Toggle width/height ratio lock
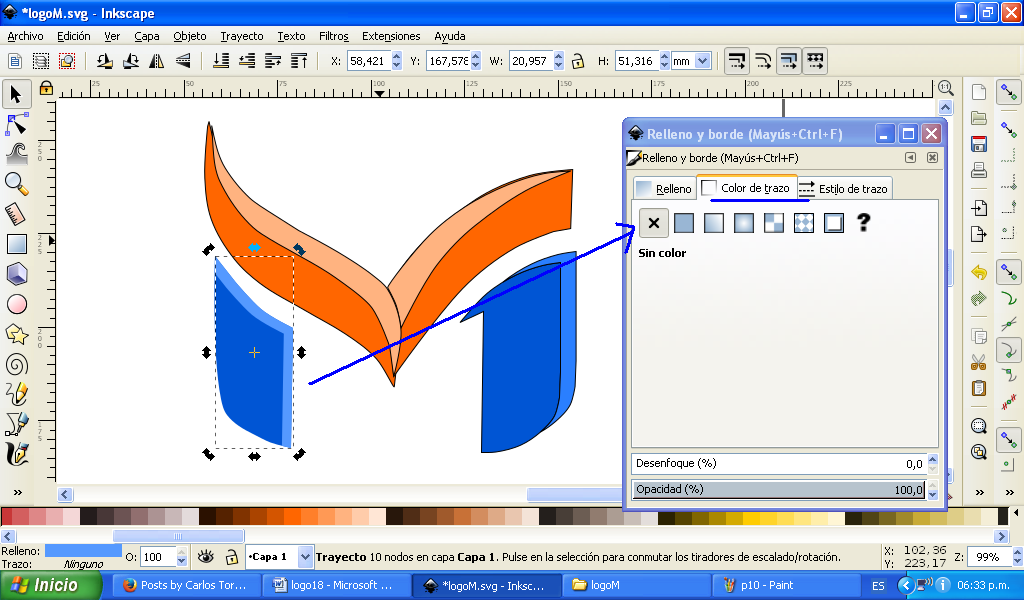 [x=577, y=61]
